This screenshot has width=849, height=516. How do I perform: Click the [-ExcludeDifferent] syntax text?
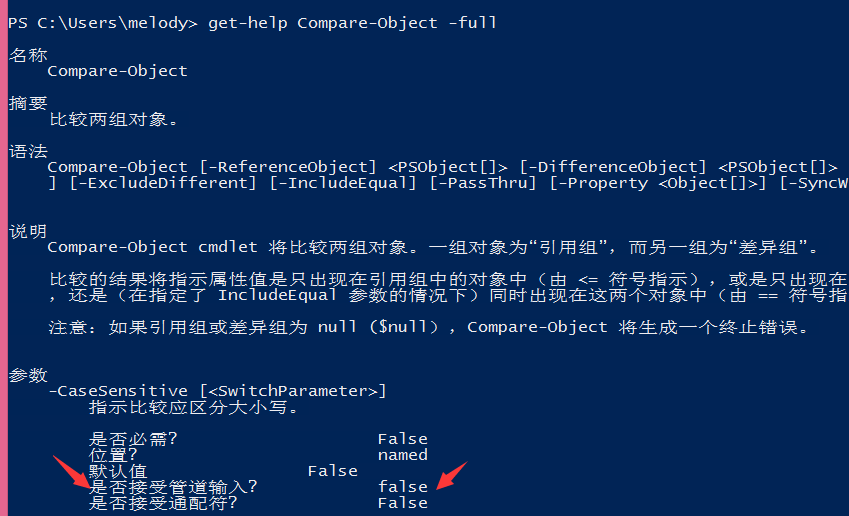tap(163, 183)
